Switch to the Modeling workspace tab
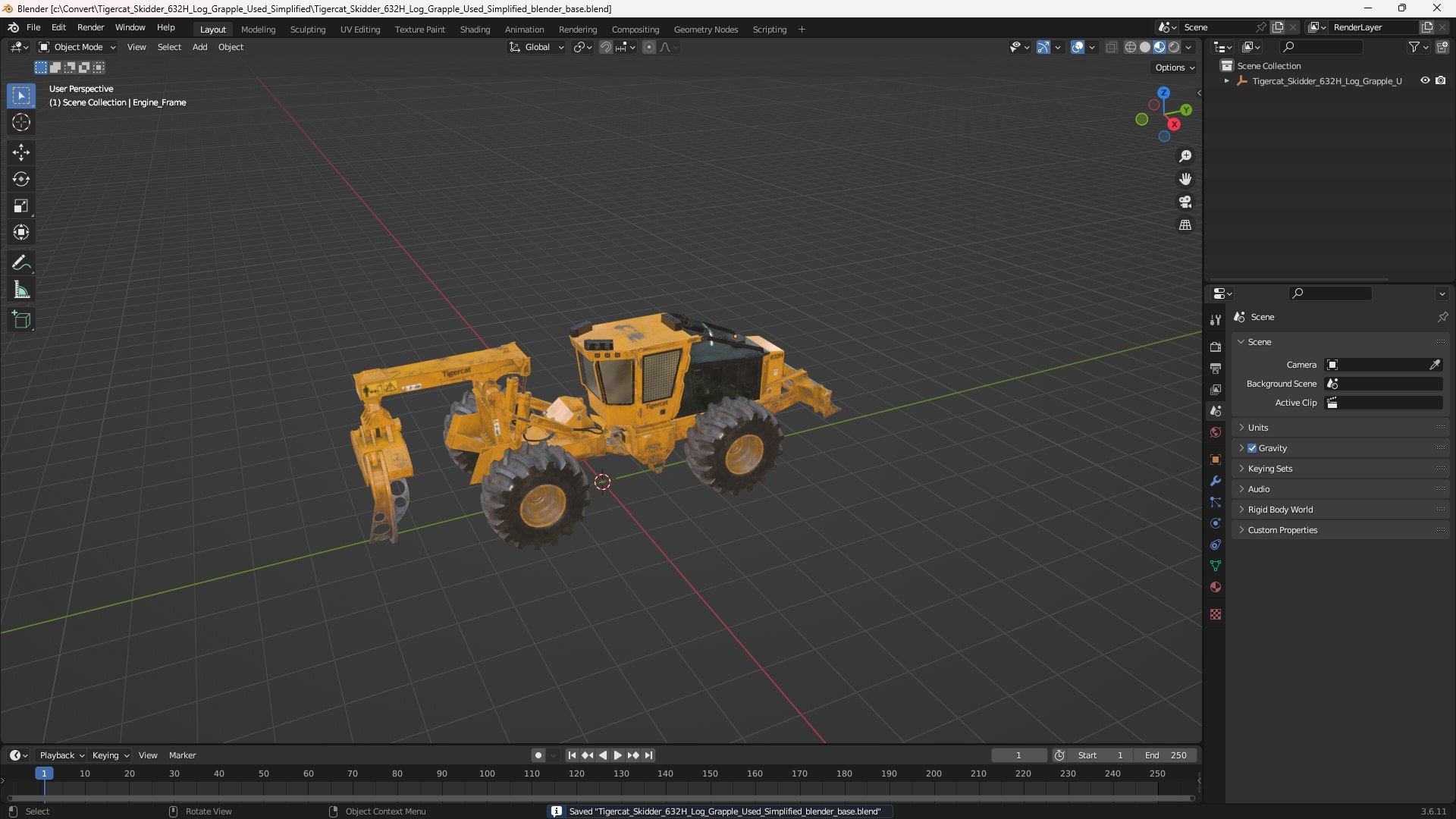Screen dimensions: 1456x819 (x=258, y=30)
